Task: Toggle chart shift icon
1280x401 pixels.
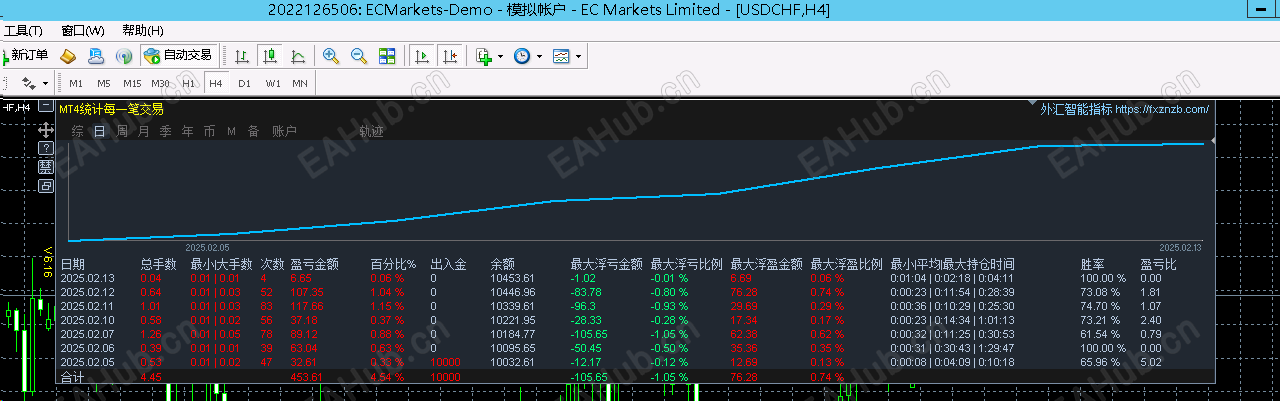Action: pyautogui.click(x=451, y=56)
